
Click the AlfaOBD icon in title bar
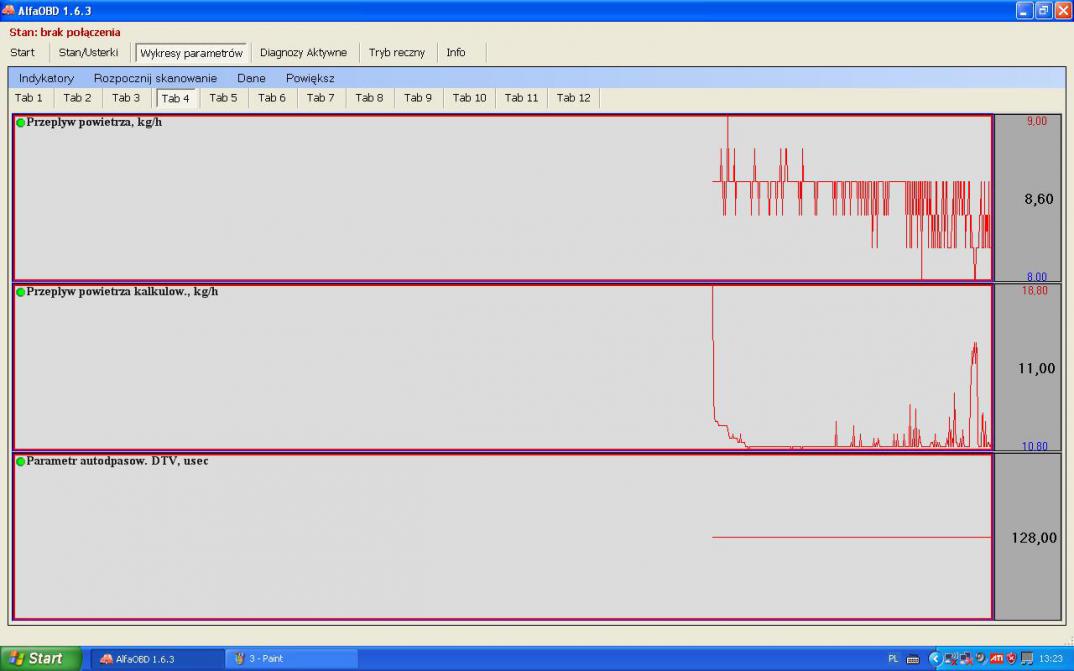pyautogui.click(x=9, y=10)
